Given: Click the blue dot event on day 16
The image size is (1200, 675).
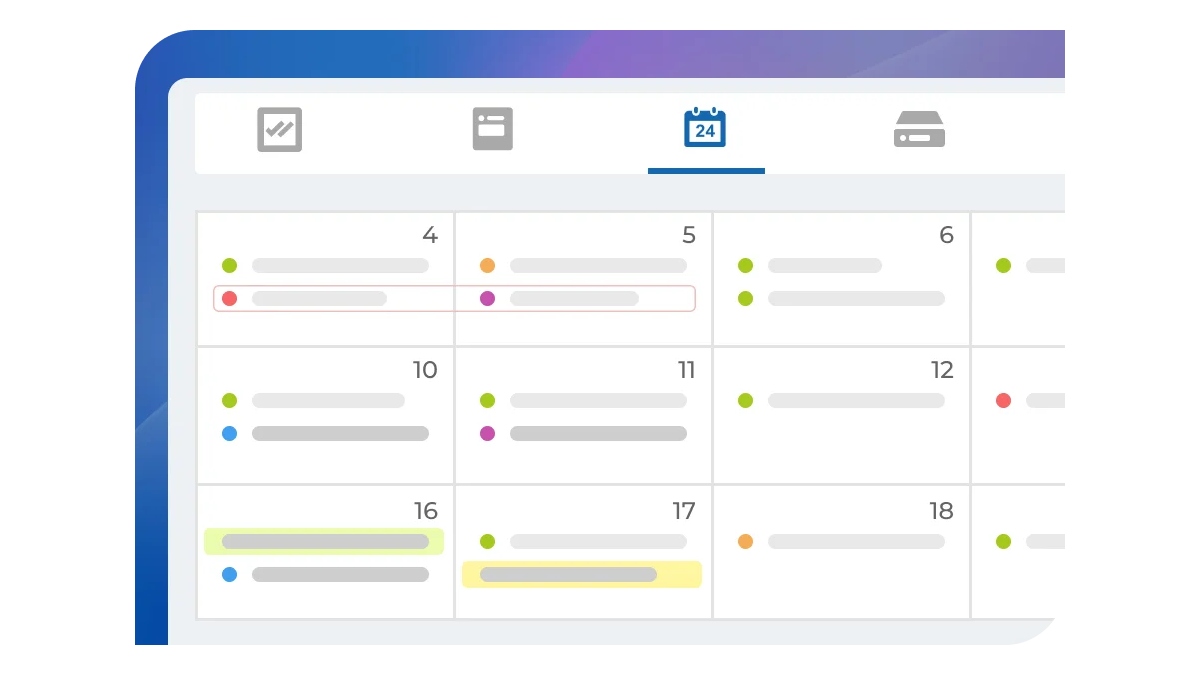Looking at the screenshot, I should [325, 575].
